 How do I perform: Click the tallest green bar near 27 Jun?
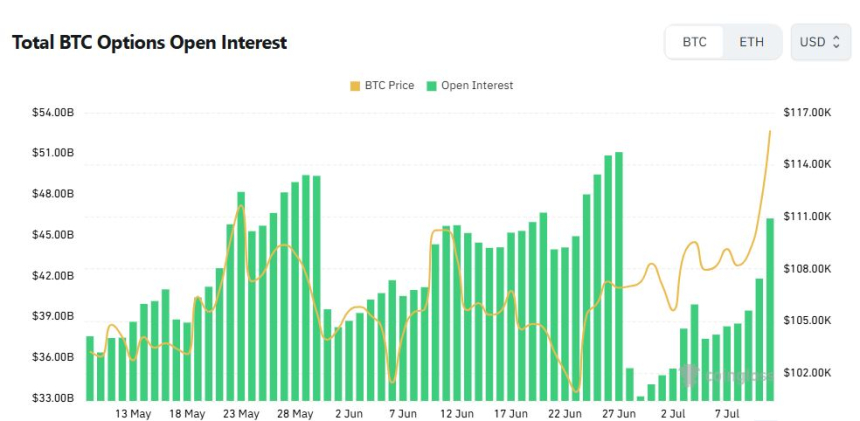click(619, 275)
